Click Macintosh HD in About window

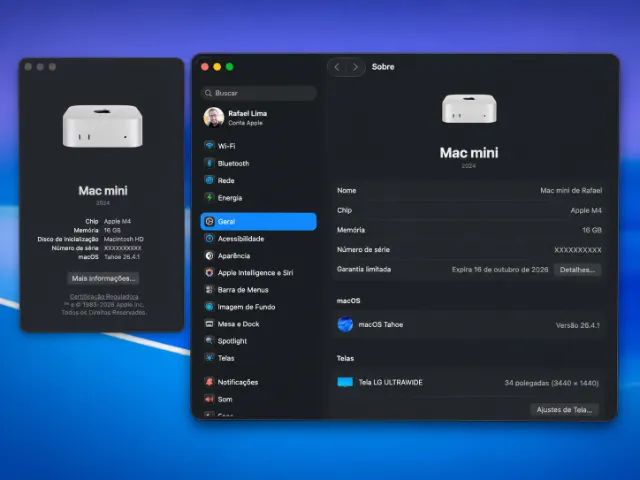click(124, 239)
